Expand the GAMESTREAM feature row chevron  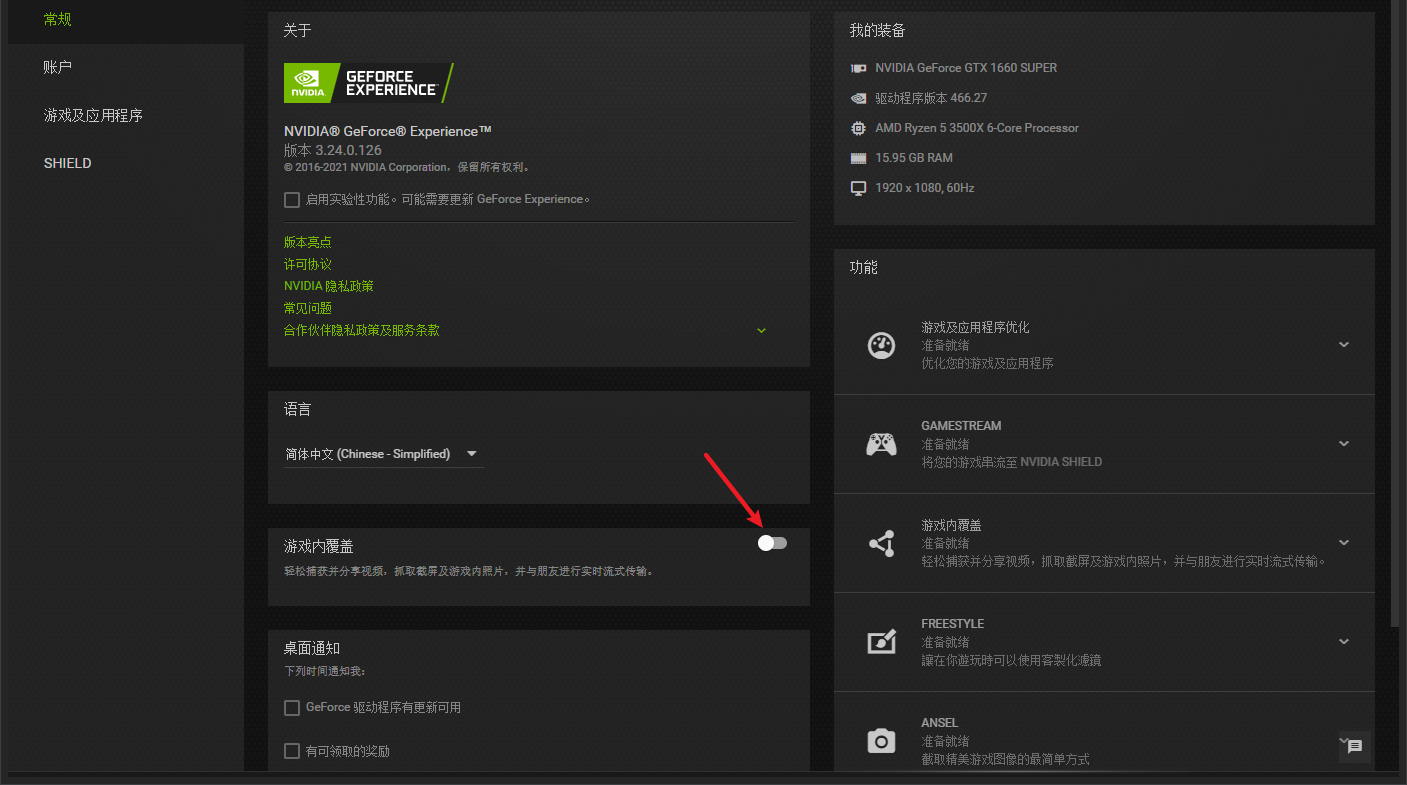(1344, 443)
